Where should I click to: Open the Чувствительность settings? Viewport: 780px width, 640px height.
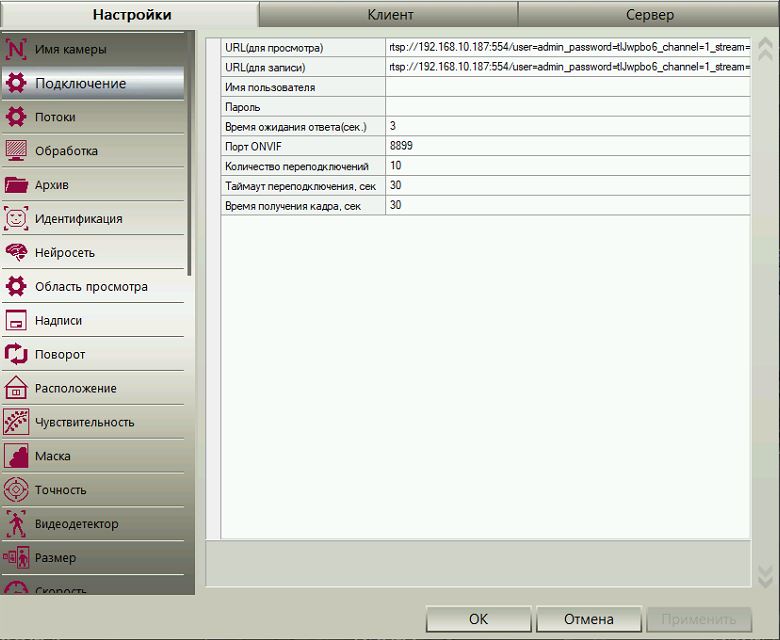point(93,422)
